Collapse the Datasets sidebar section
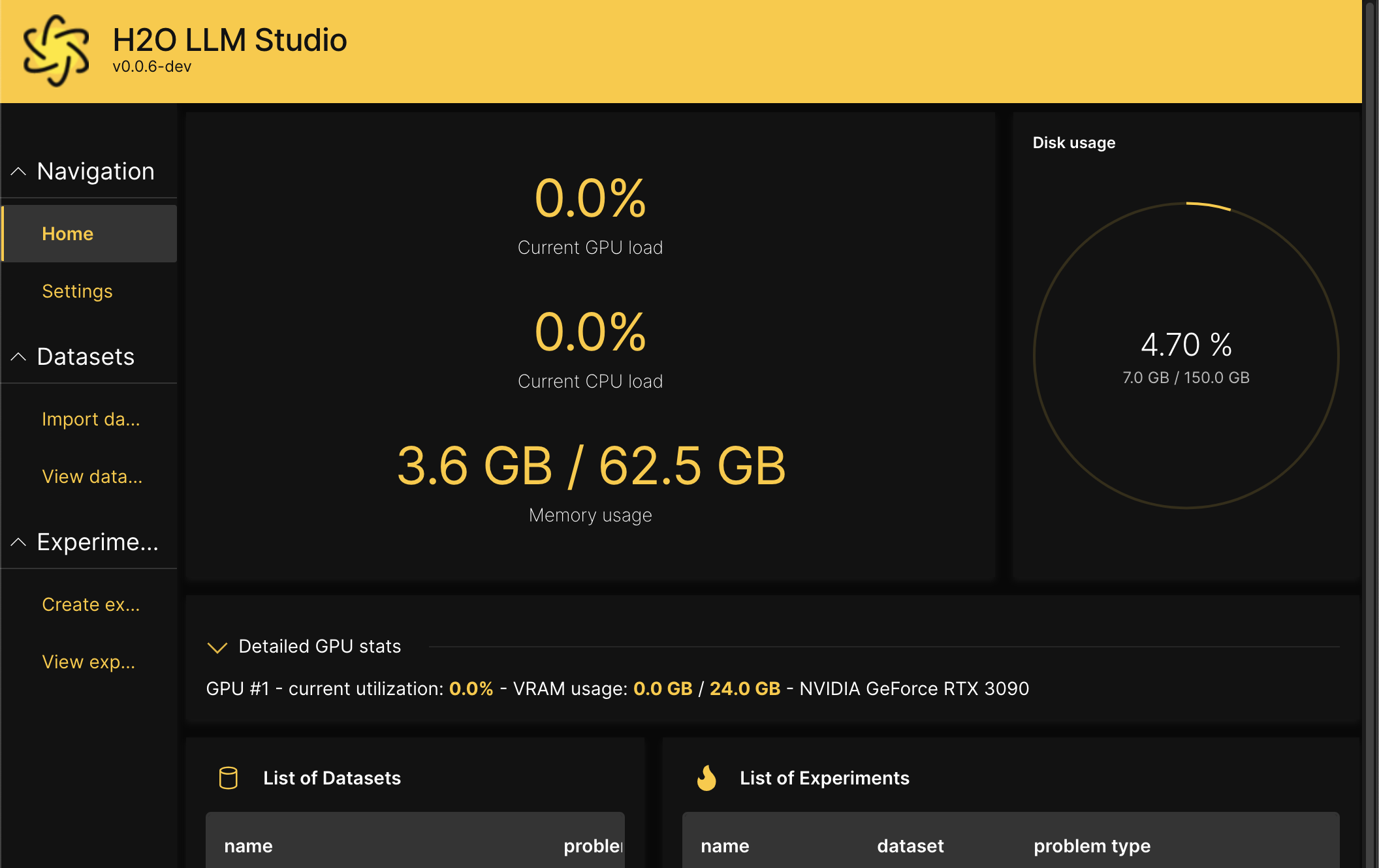The height and width of the screenshot is (868, 1379). pos(18,357)
